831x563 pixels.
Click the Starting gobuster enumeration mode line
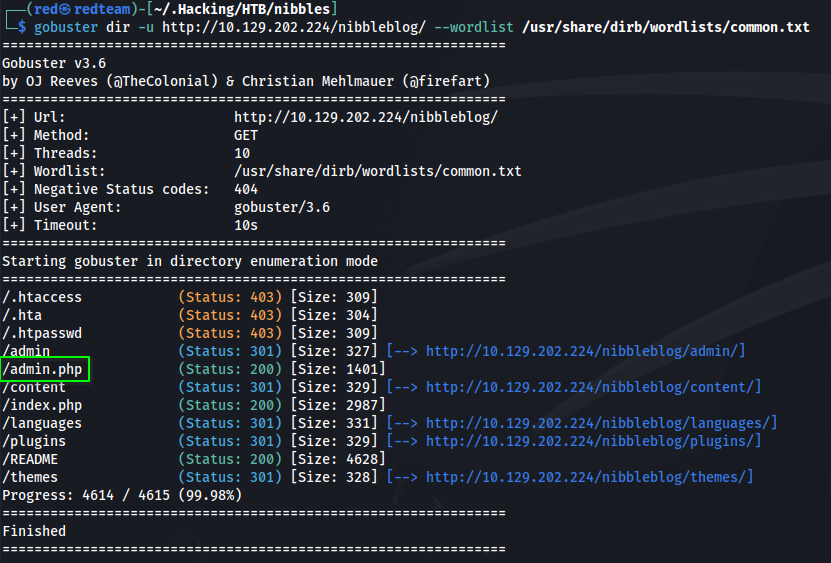click(x=190, y=261)
